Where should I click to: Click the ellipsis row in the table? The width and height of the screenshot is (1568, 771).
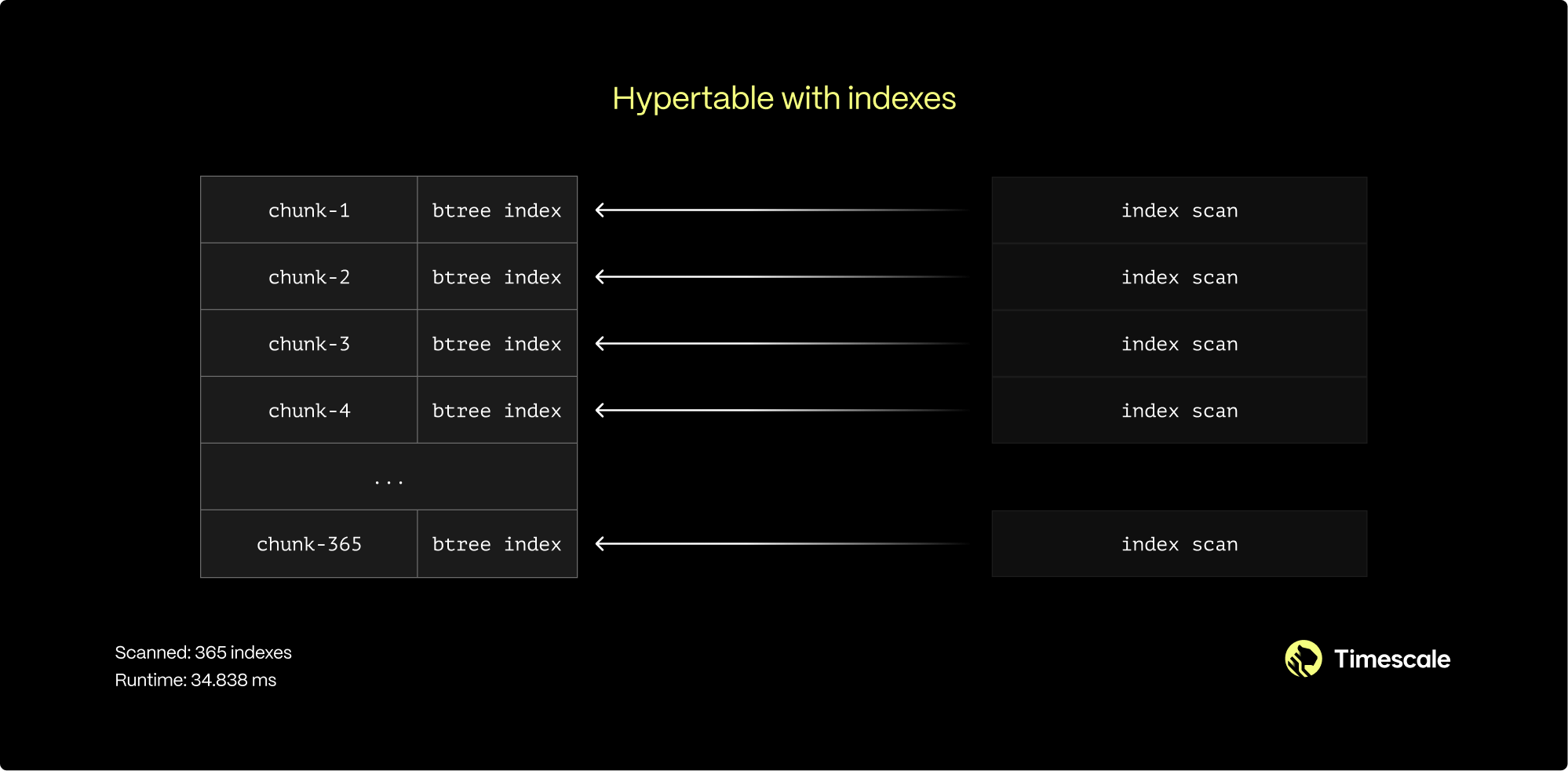pos(388,477)
